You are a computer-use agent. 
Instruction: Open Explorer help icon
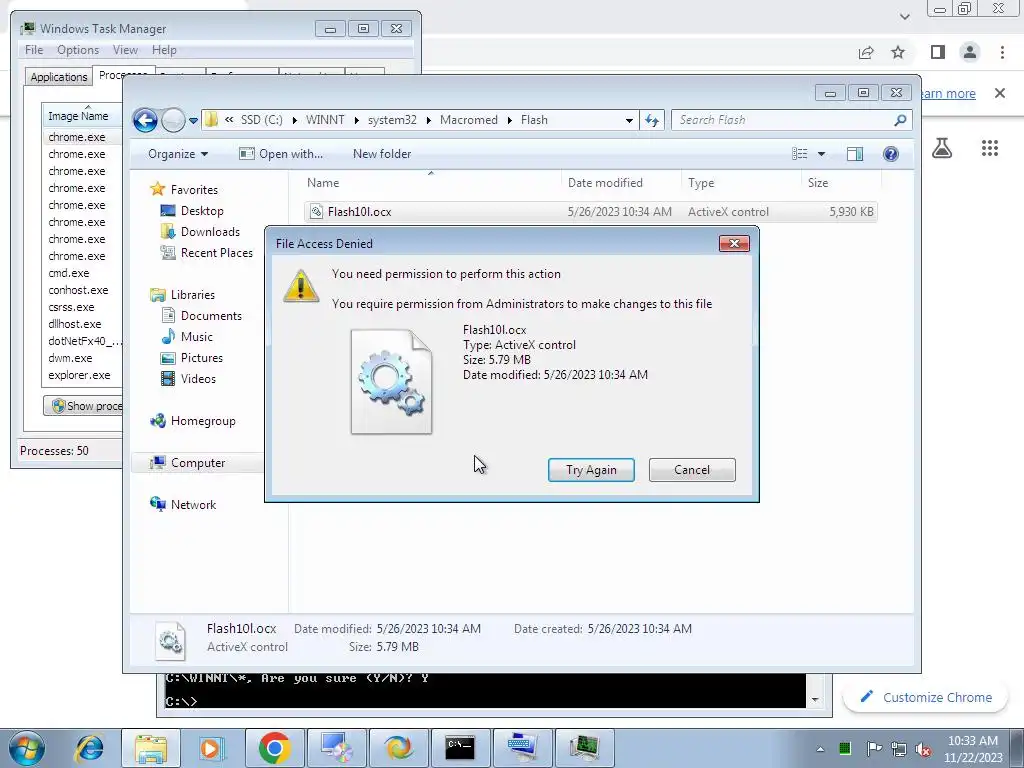point(891,154)
